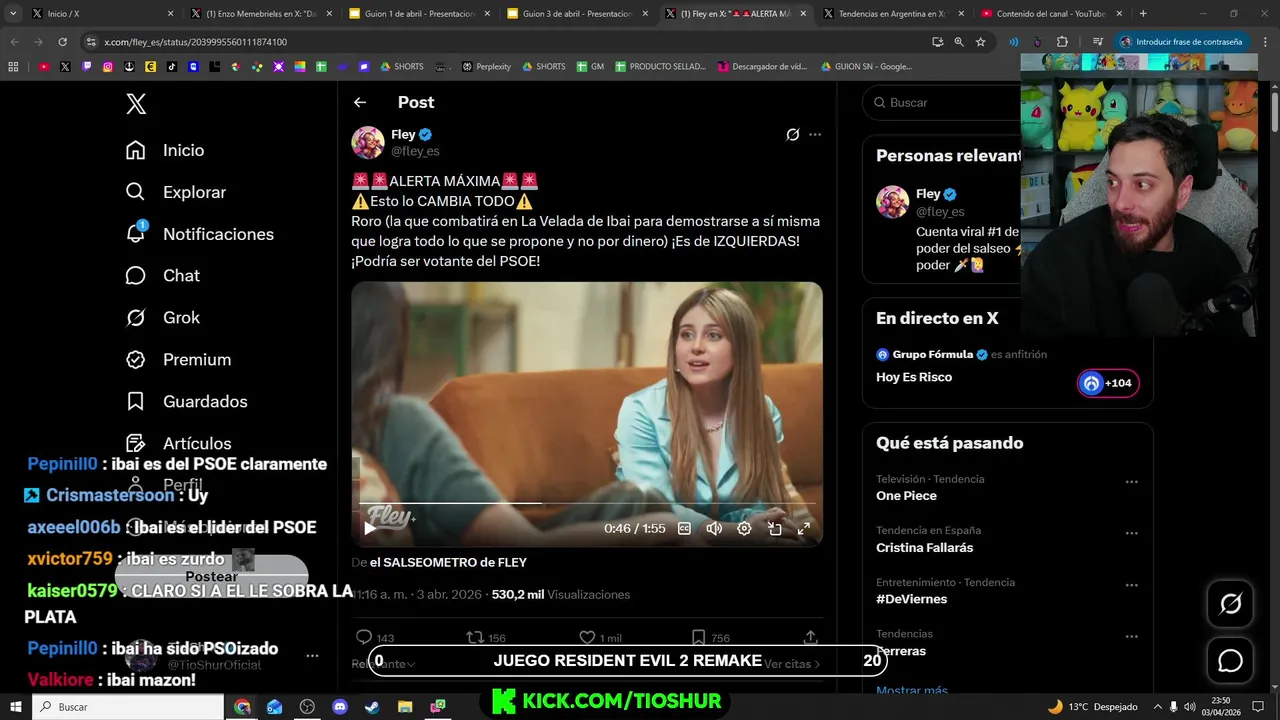
Task: Go to Inicio in X sidebar
Action: click(165, 150)
